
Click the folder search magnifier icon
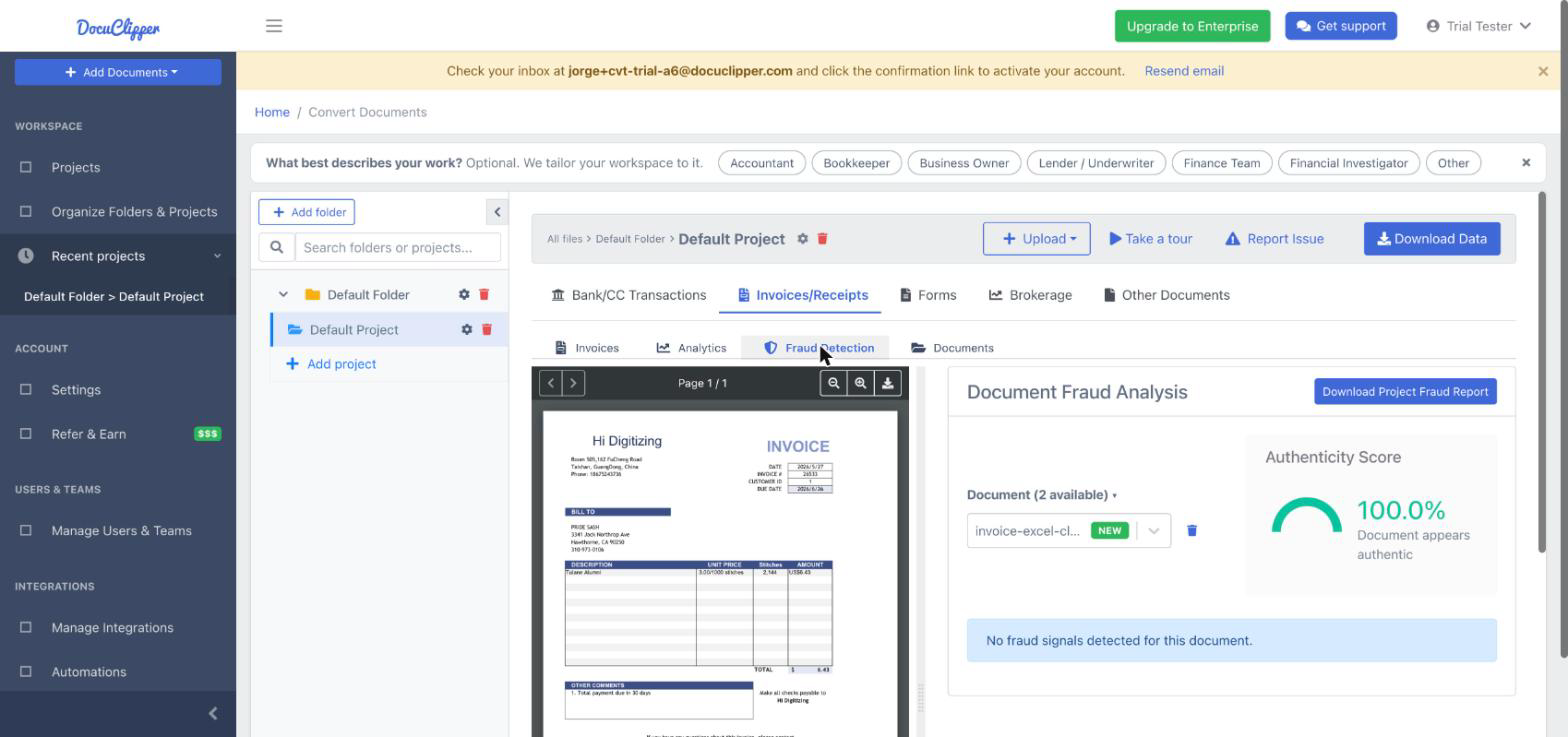point(277,248)
